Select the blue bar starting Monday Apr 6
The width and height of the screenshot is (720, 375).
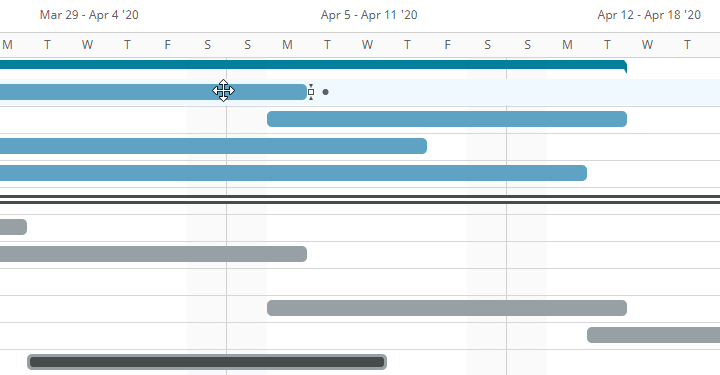(447, 119)
